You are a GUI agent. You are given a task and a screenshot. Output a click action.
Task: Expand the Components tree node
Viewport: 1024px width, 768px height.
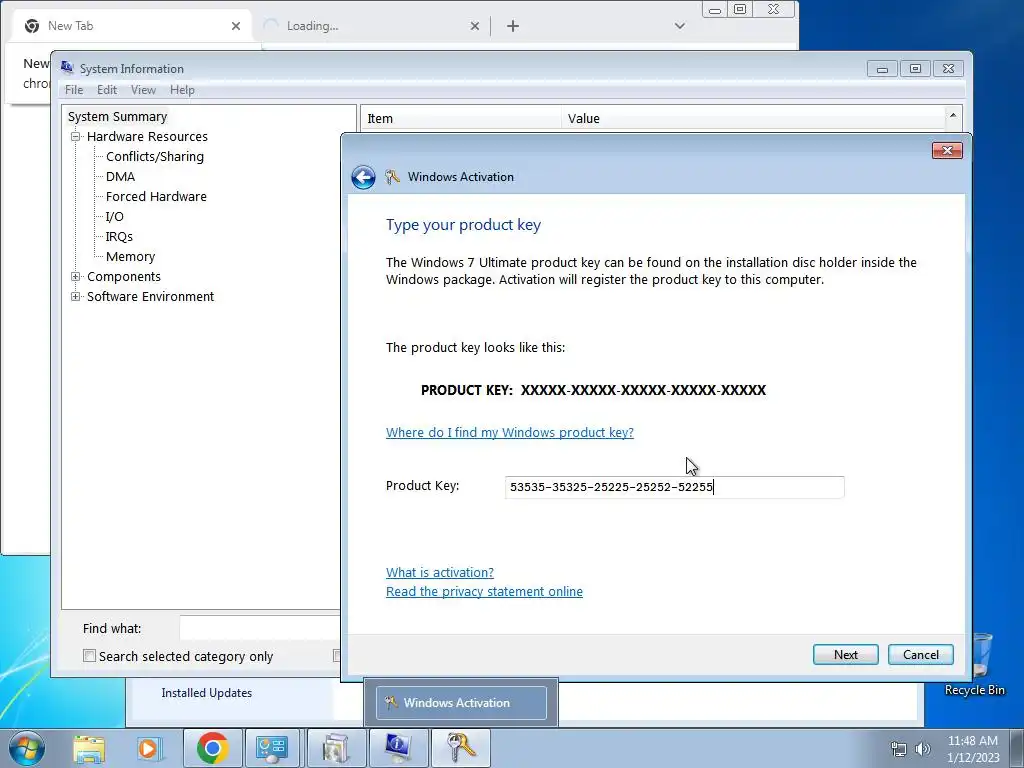[76, 277]
